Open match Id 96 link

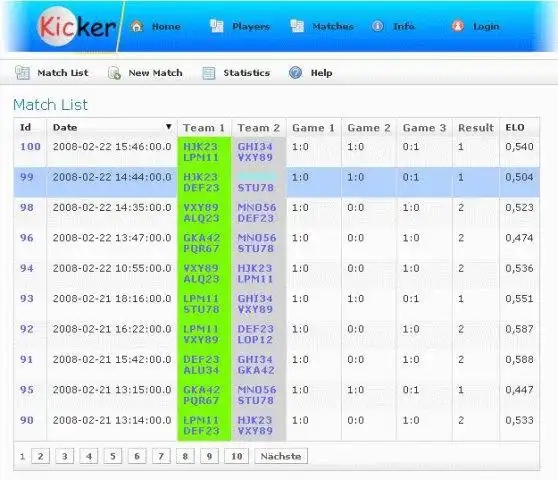pos(27,238)
